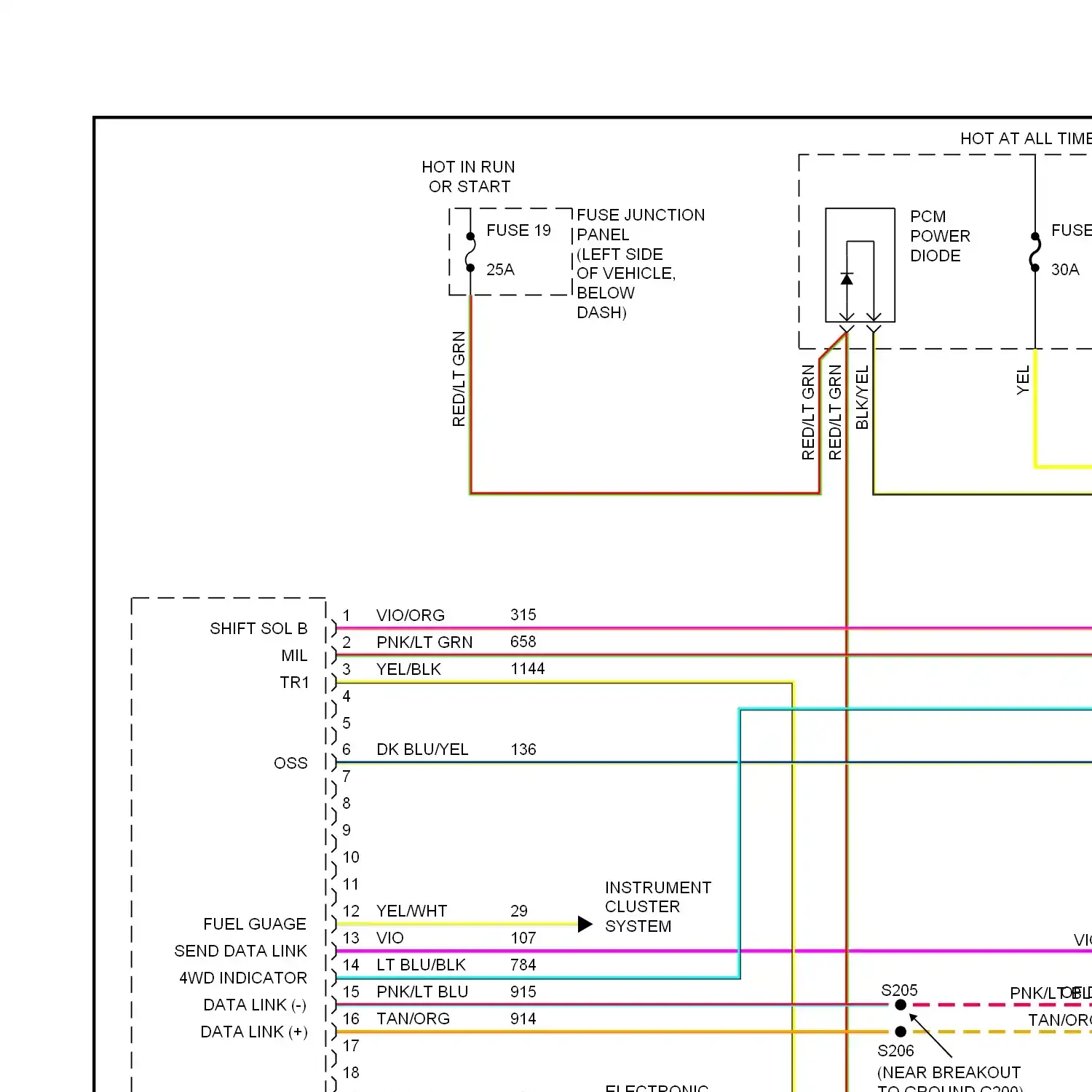1092x1092 pixels.
Task: Select the 30A fuse rating
Action: point(1065,269)
